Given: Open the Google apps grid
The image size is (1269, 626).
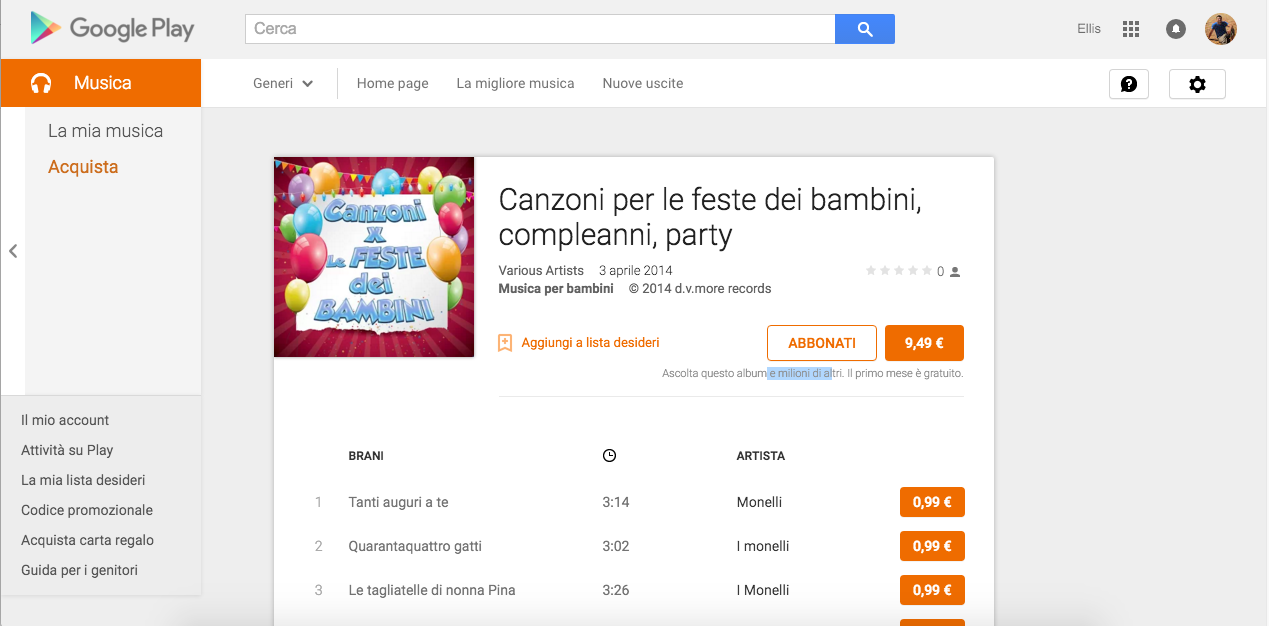Looking at the screenshot, I should [x=1131, y=29].
